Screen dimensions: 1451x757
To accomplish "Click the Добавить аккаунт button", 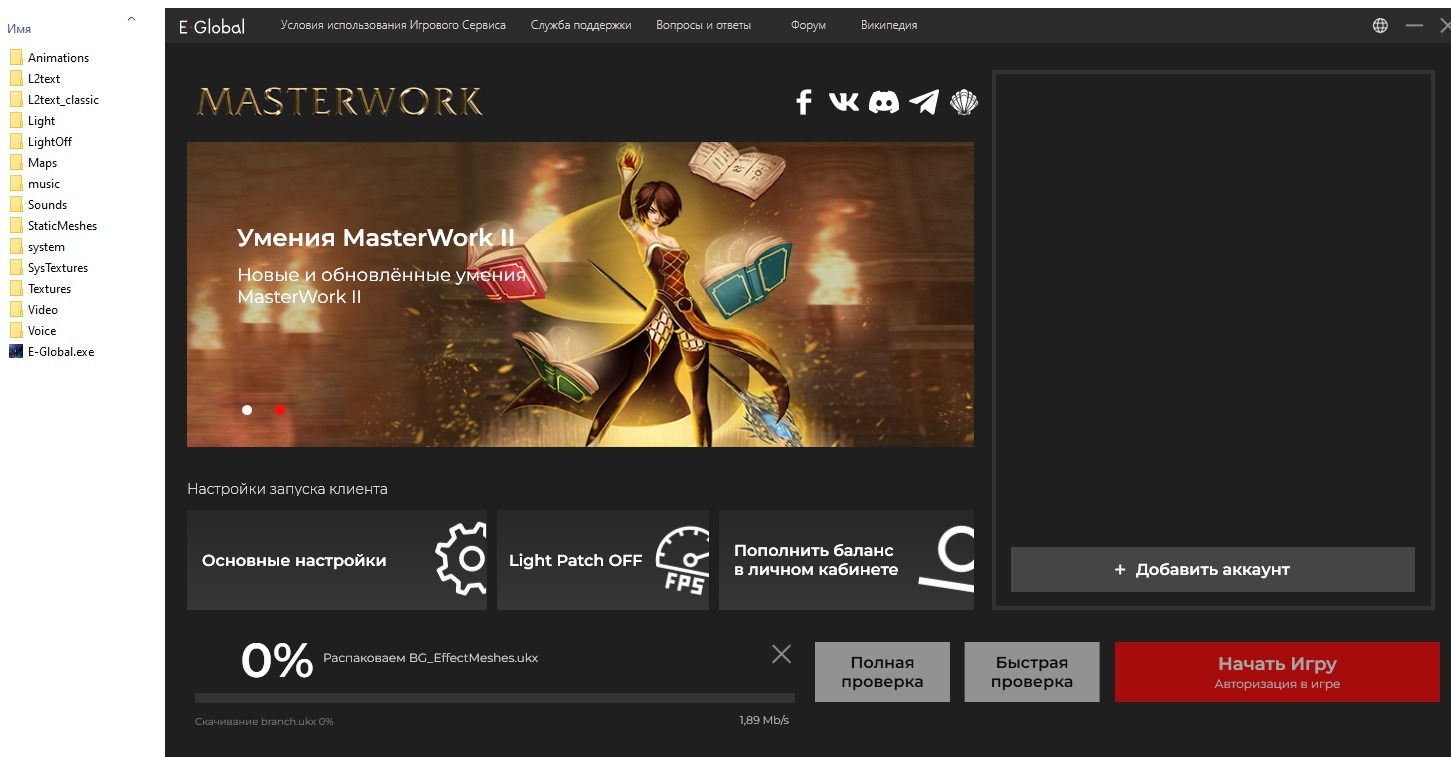I will tap(1213, 570).
